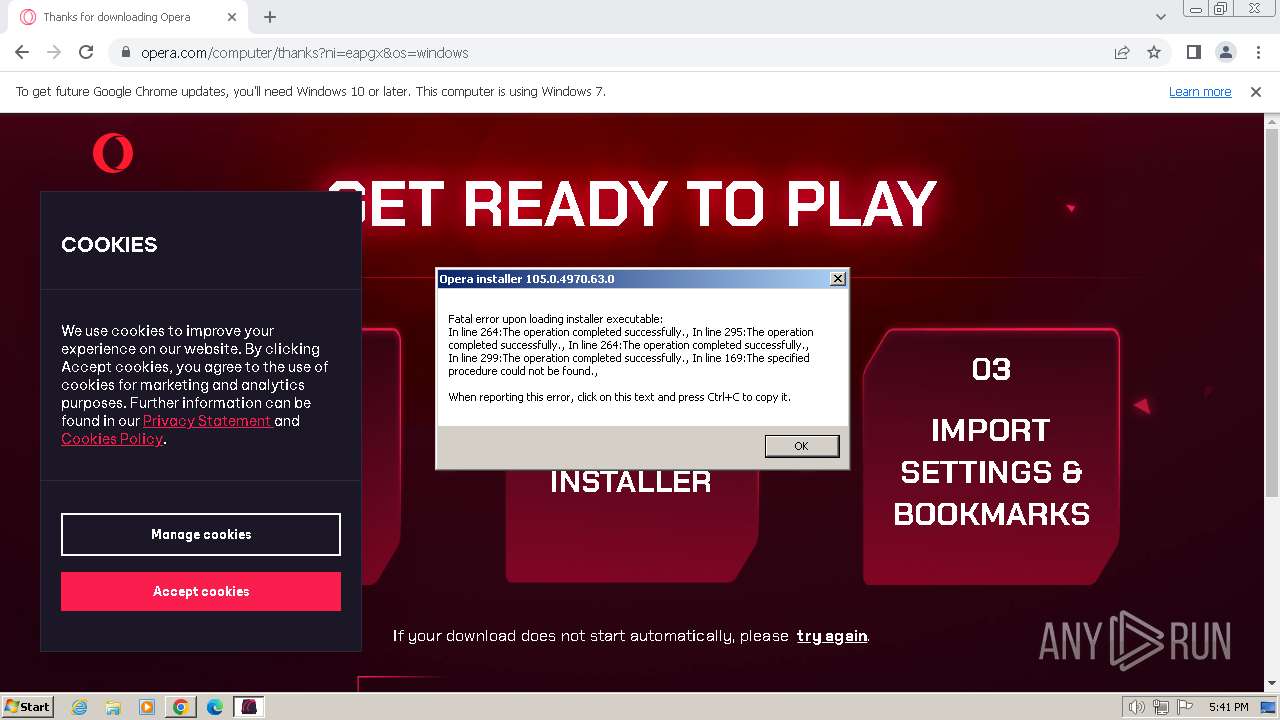Open Microsoft Edge from the taskbar
Image resolution: width=1280 pixels, height=720 pixels.
[x=215, y=707]
